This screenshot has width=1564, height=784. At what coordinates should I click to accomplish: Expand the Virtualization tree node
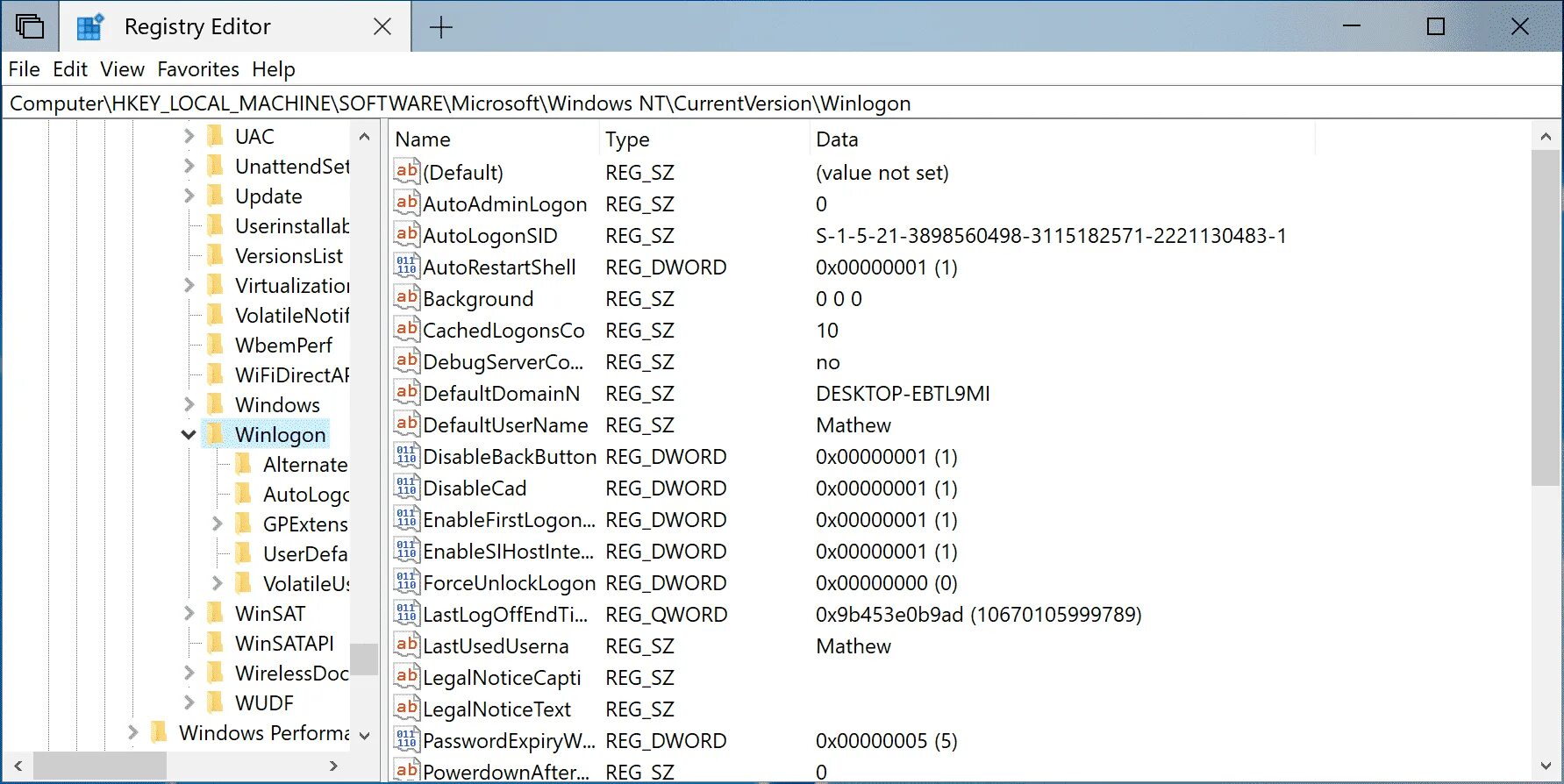point(189,285)
